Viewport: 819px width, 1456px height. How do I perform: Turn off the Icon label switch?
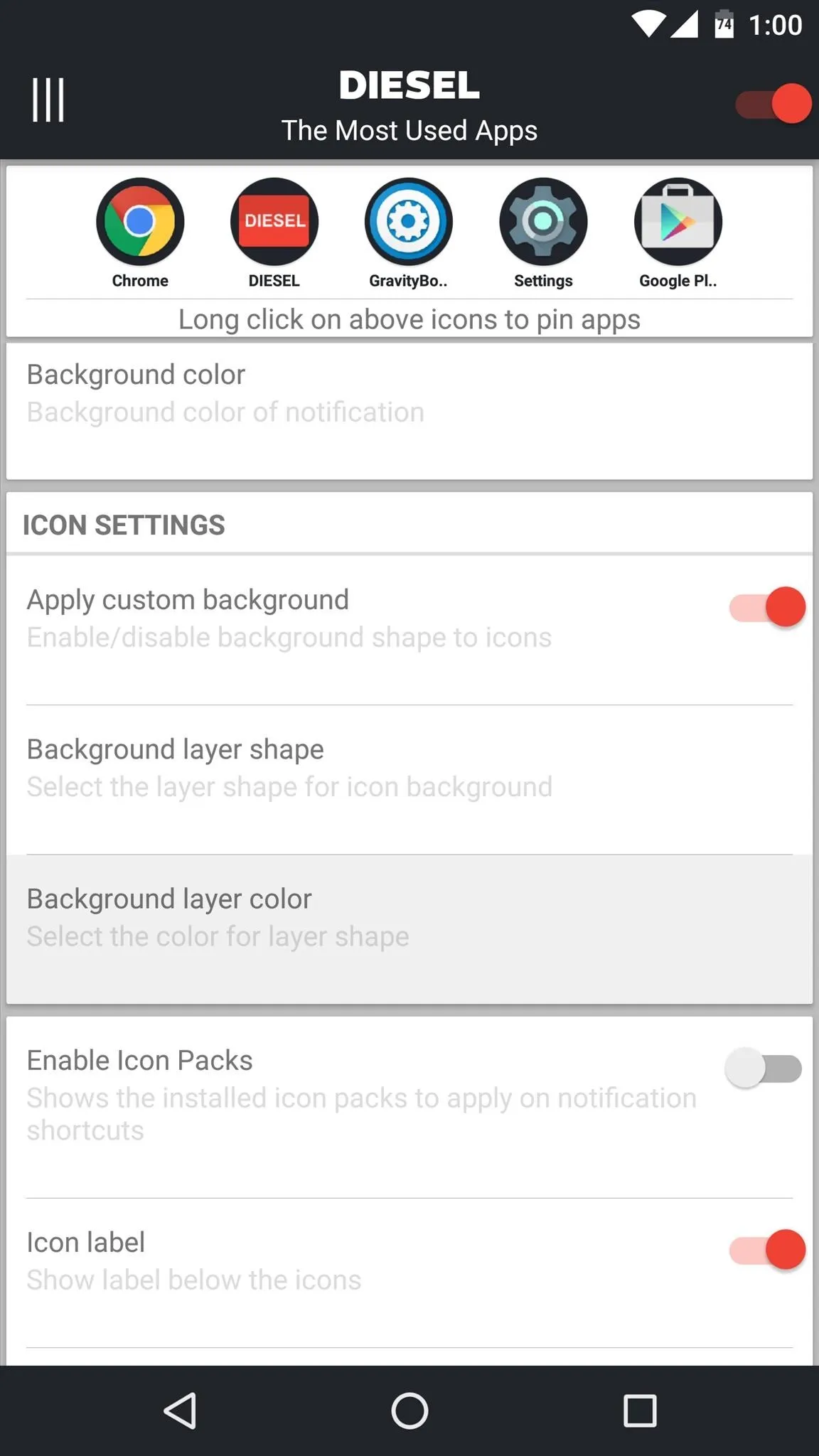(x=768, y=1250)
